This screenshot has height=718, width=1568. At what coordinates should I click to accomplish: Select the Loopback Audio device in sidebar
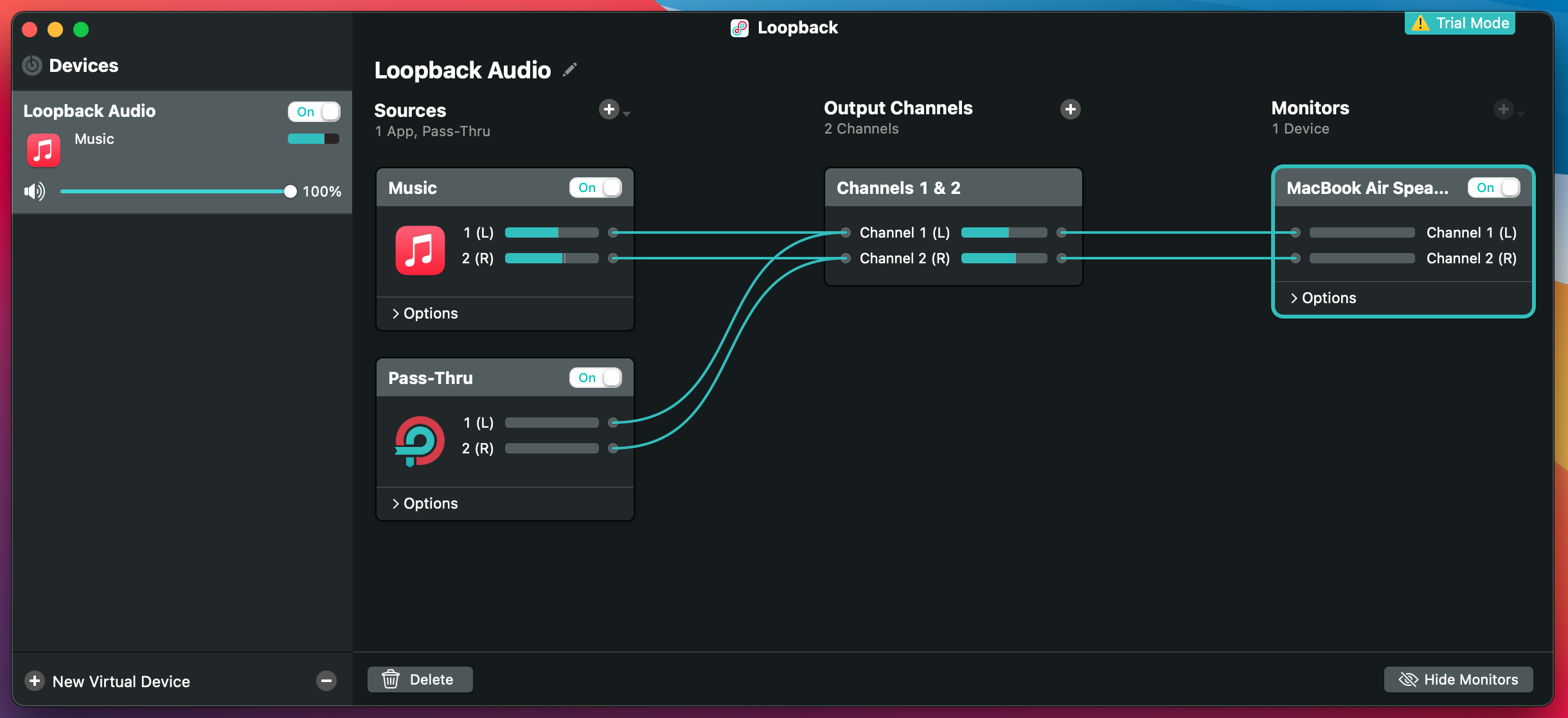tap(182, 152)
